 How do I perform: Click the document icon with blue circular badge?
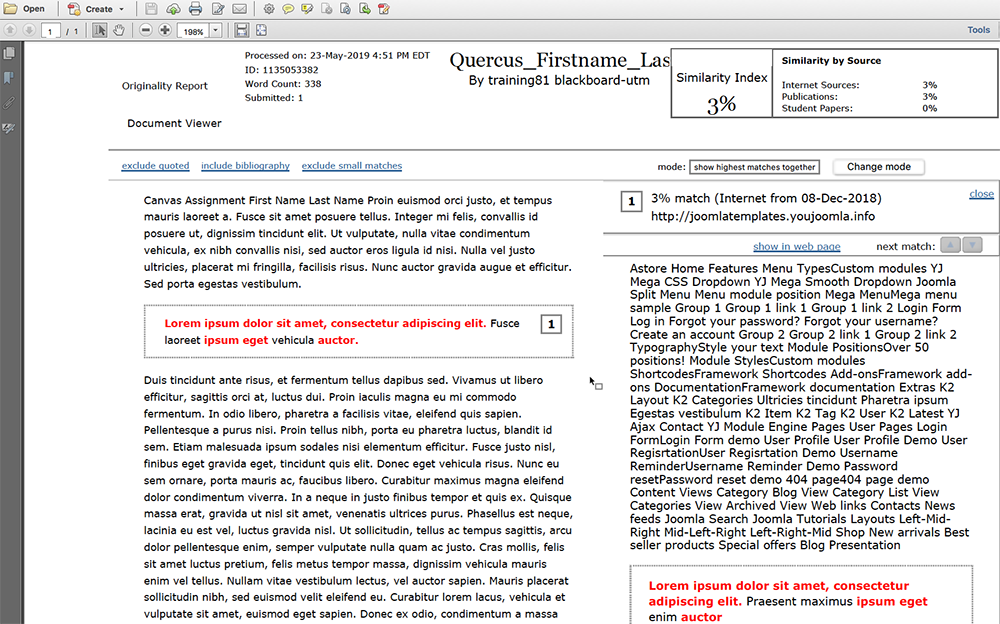tap(346, 9)
